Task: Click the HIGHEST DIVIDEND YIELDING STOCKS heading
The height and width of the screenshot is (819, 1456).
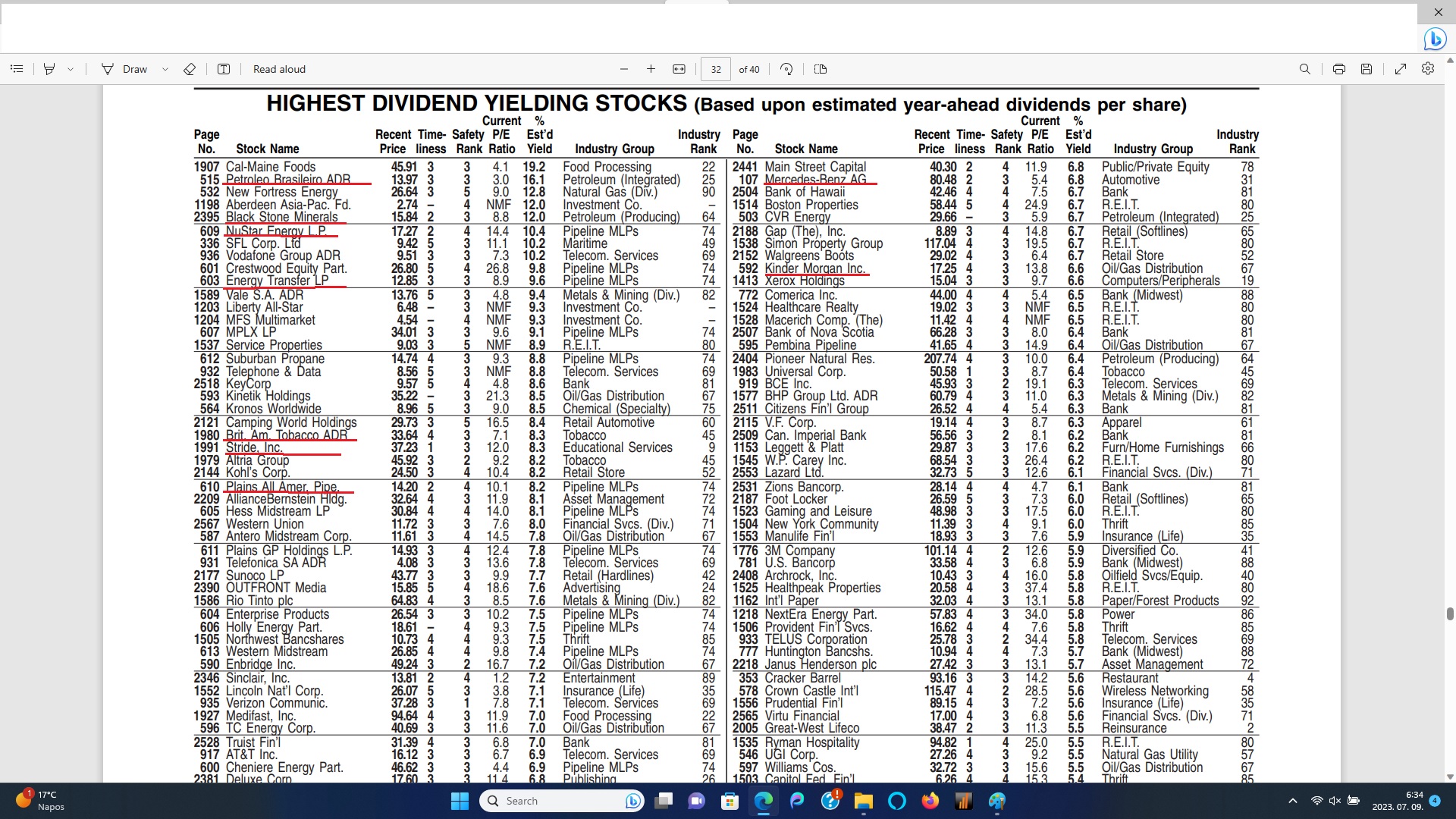Action: tap(476, 103)
